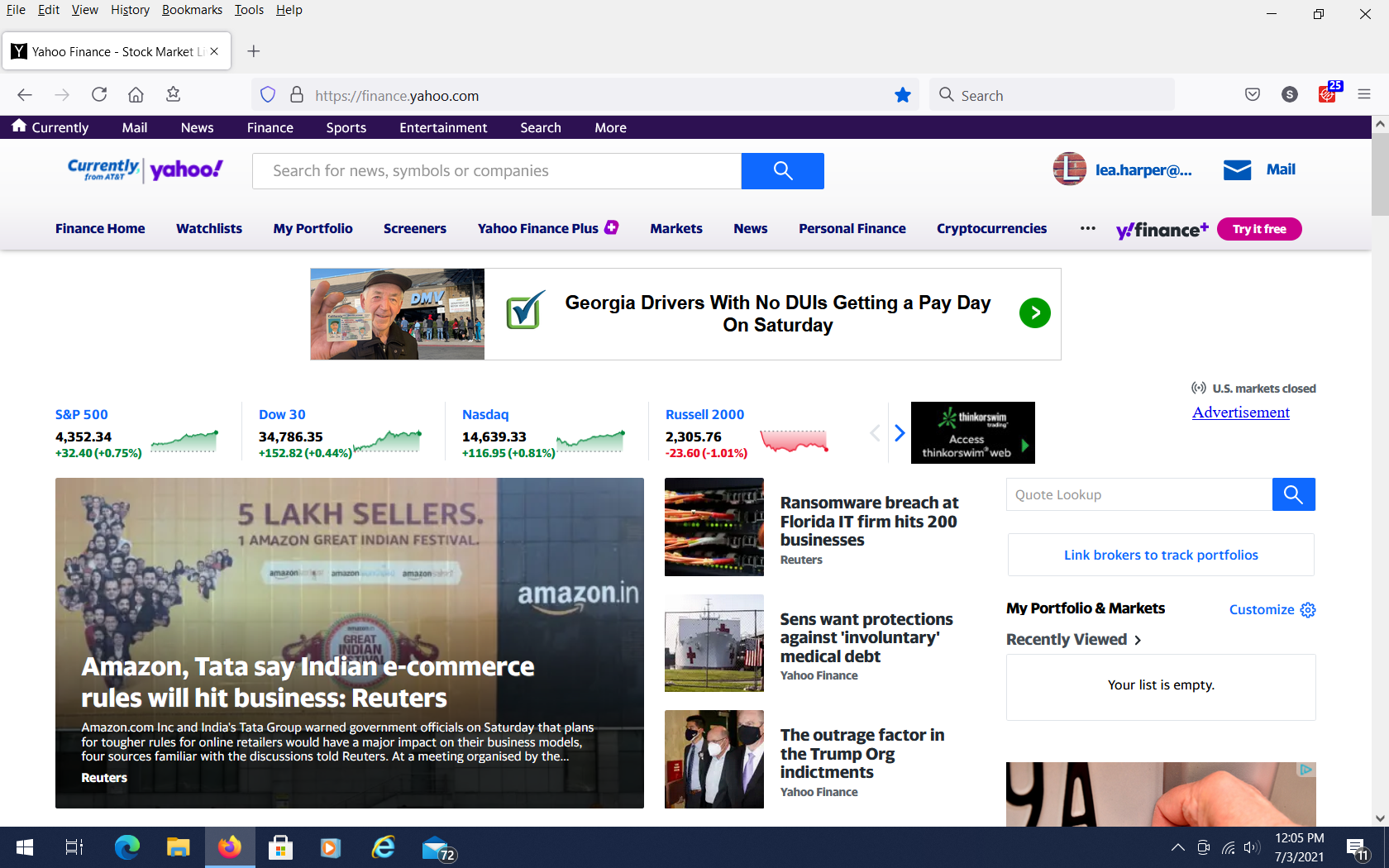1389x868 pixels.
Task: Open Microsoft Edge in the taskbar
Action: click(126, 847)
